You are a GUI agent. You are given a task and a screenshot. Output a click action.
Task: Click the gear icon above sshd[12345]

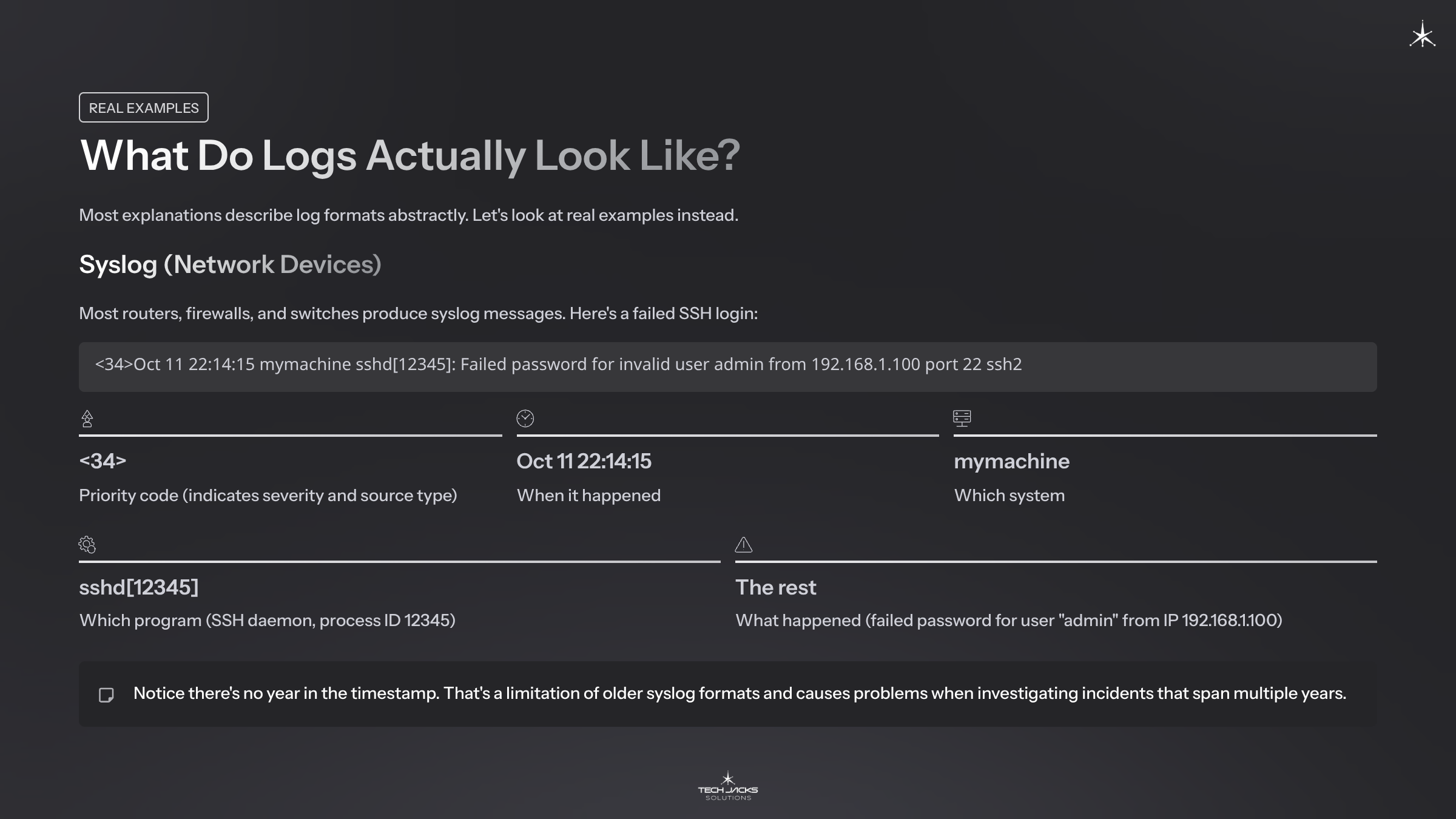(x=87, y=545)
